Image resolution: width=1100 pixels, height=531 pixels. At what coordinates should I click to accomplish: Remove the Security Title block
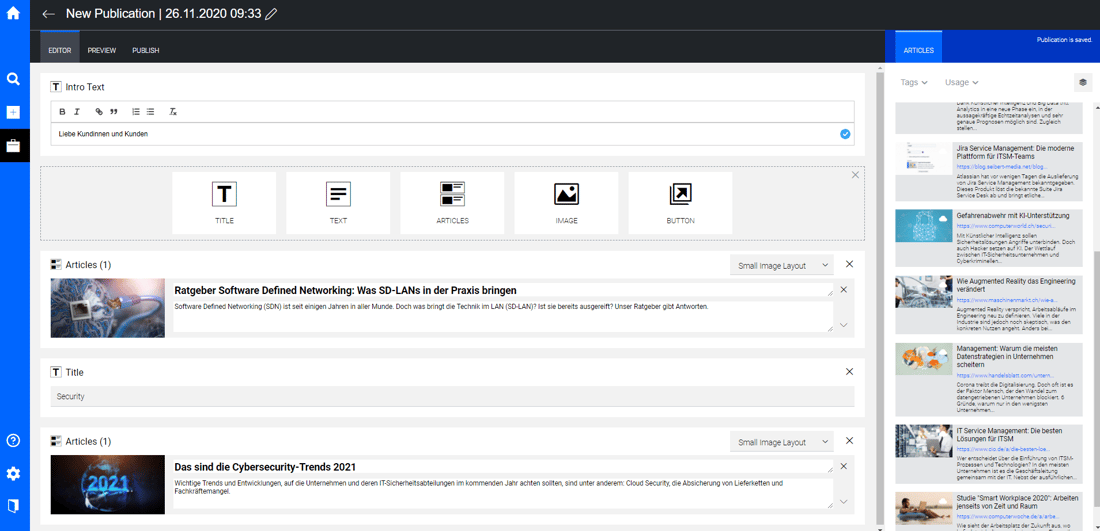click(x=850, y=372)
